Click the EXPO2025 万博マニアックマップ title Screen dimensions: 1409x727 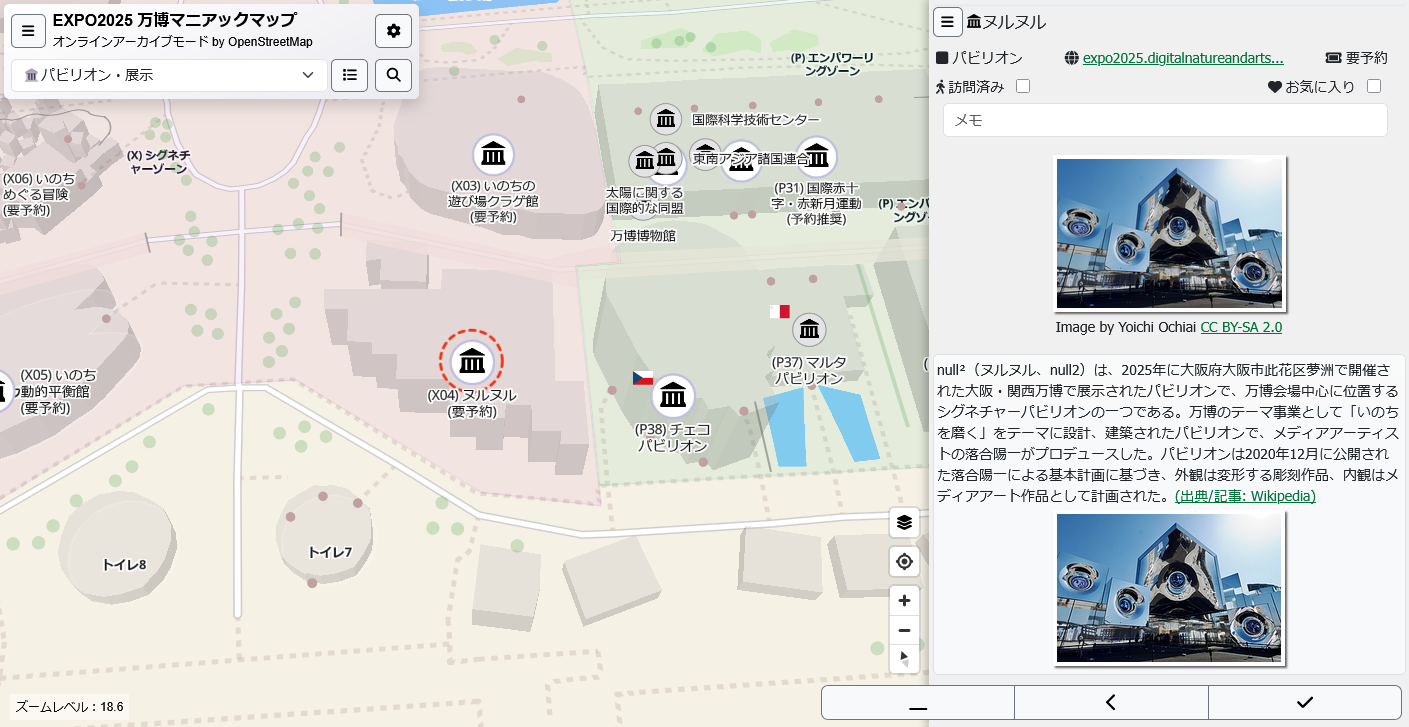click(x=174, y=21)
